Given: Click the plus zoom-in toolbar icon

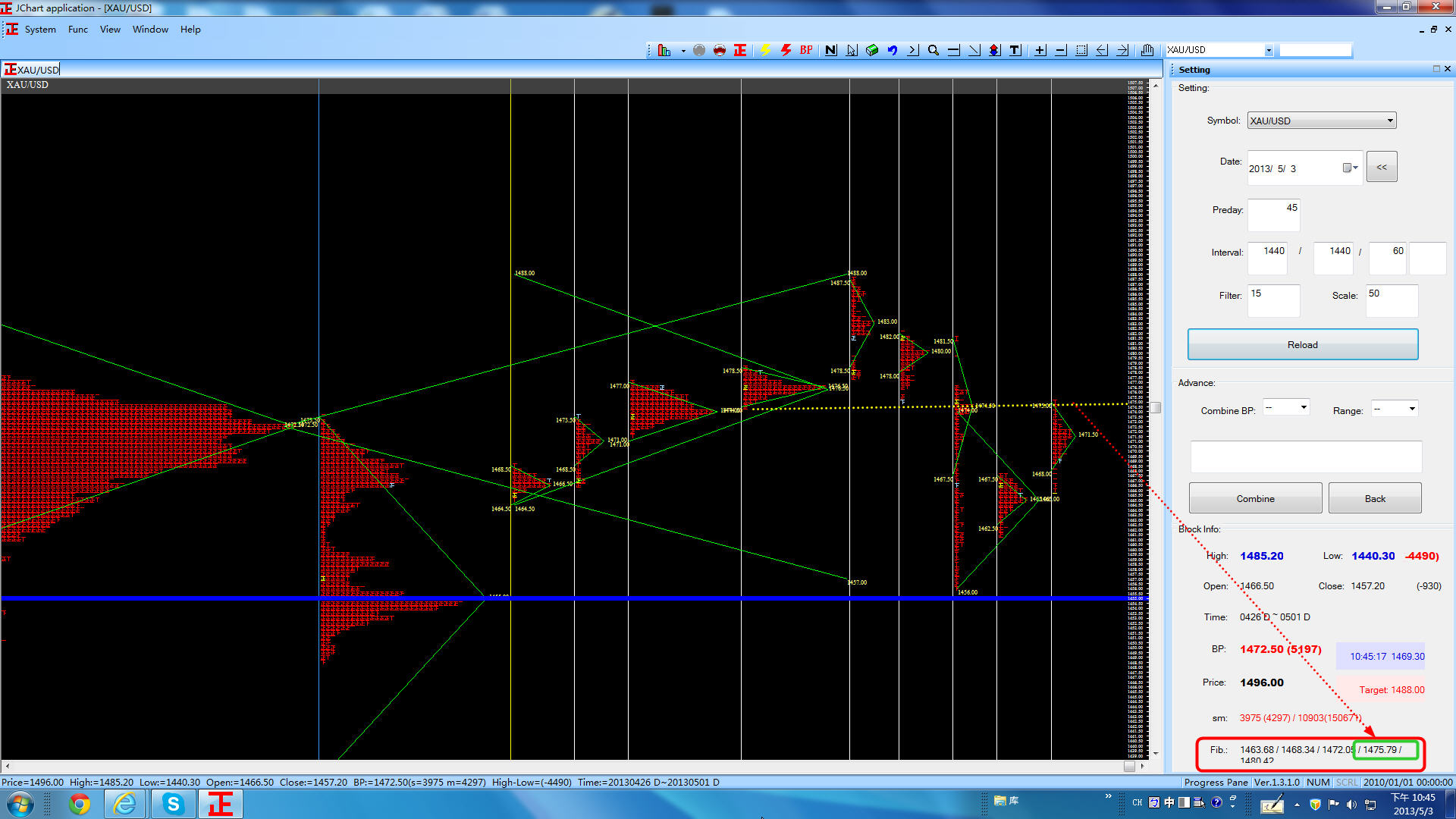Looking at the screenshot, I should (x=1040, y=50).
